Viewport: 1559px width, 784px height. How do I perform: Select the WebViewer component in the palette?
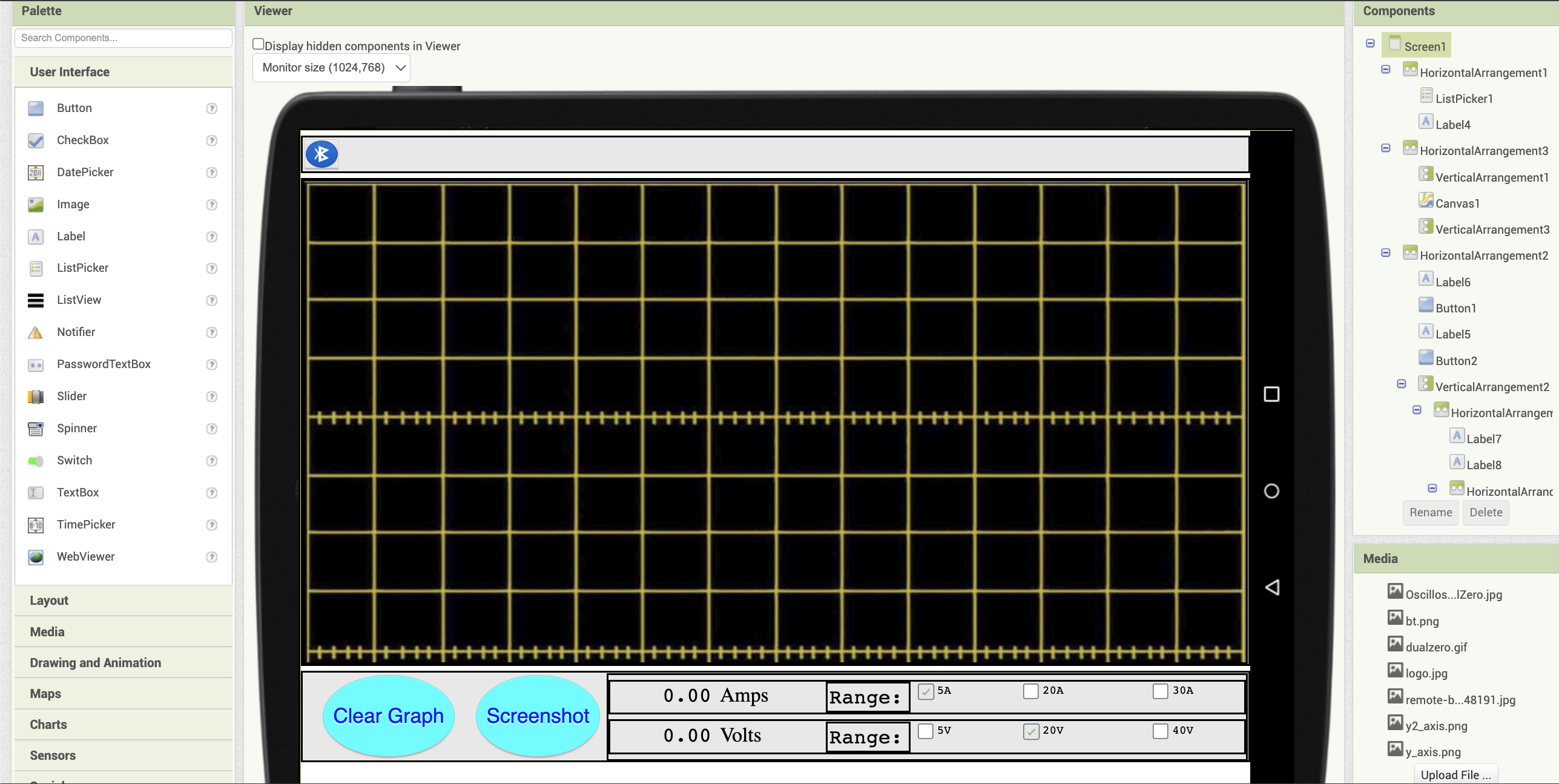click(x=85, y=556)
